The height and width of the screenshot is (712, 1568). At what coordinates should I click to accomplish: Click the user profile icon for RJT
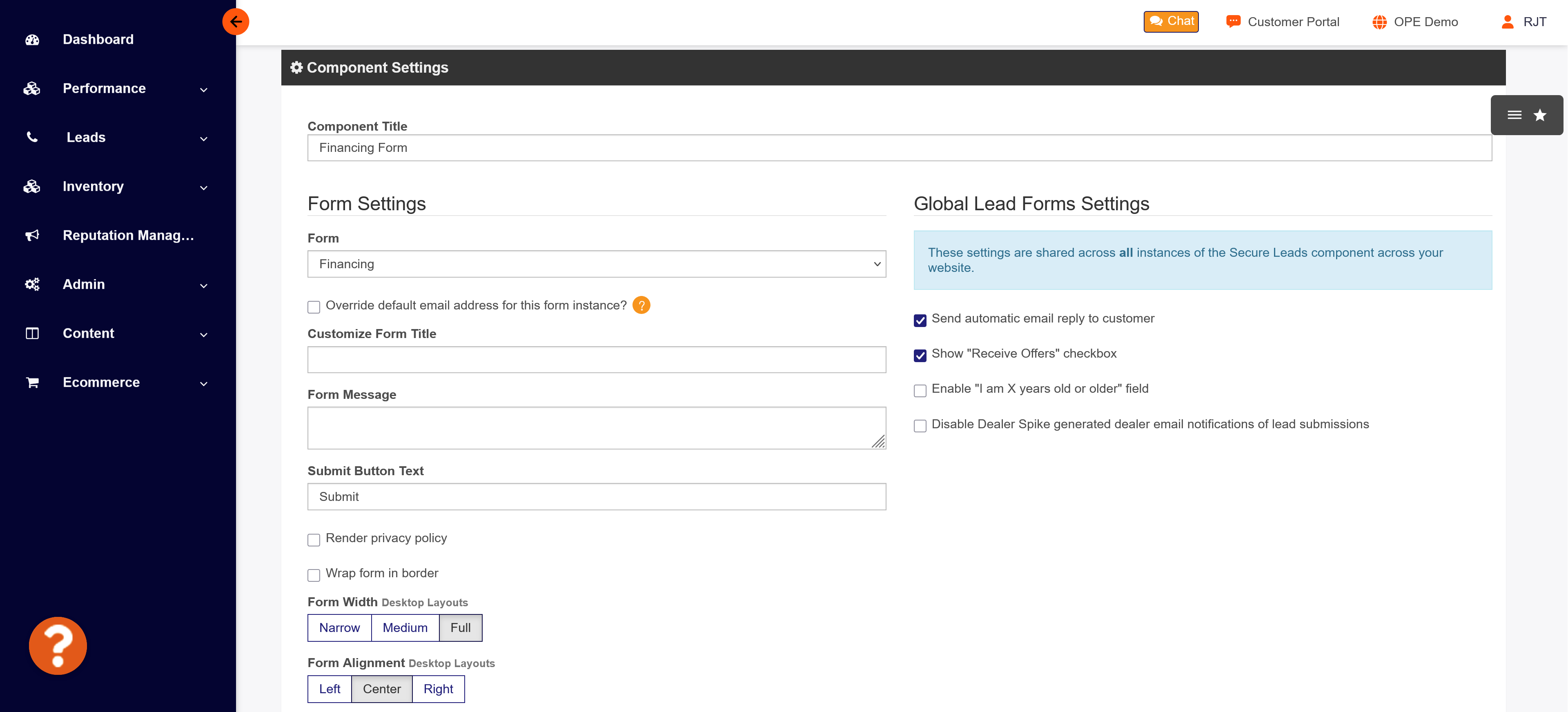[x=1507, y=22]
